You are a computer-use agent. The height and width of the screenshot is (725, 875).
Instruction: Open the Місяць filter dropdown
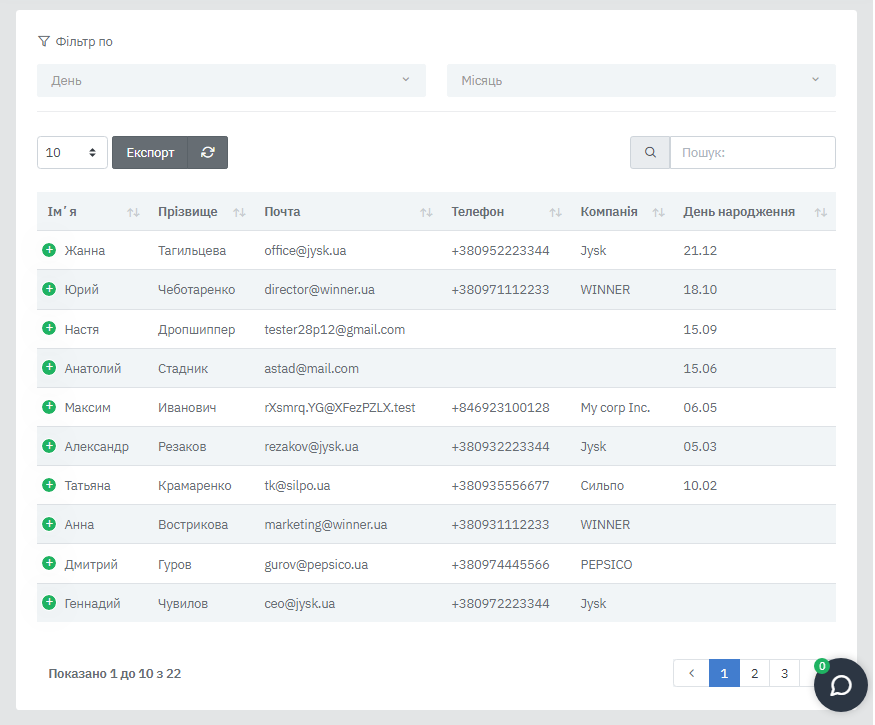640,80
